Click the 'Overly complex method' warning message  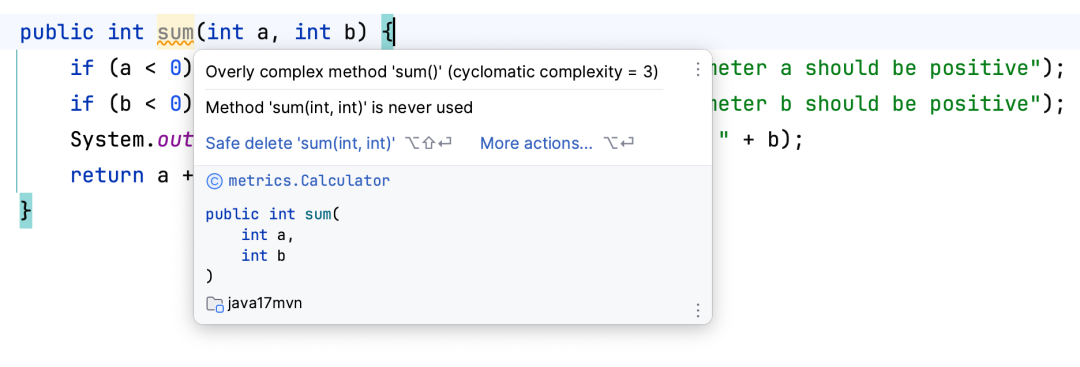(x=432, y=71)
